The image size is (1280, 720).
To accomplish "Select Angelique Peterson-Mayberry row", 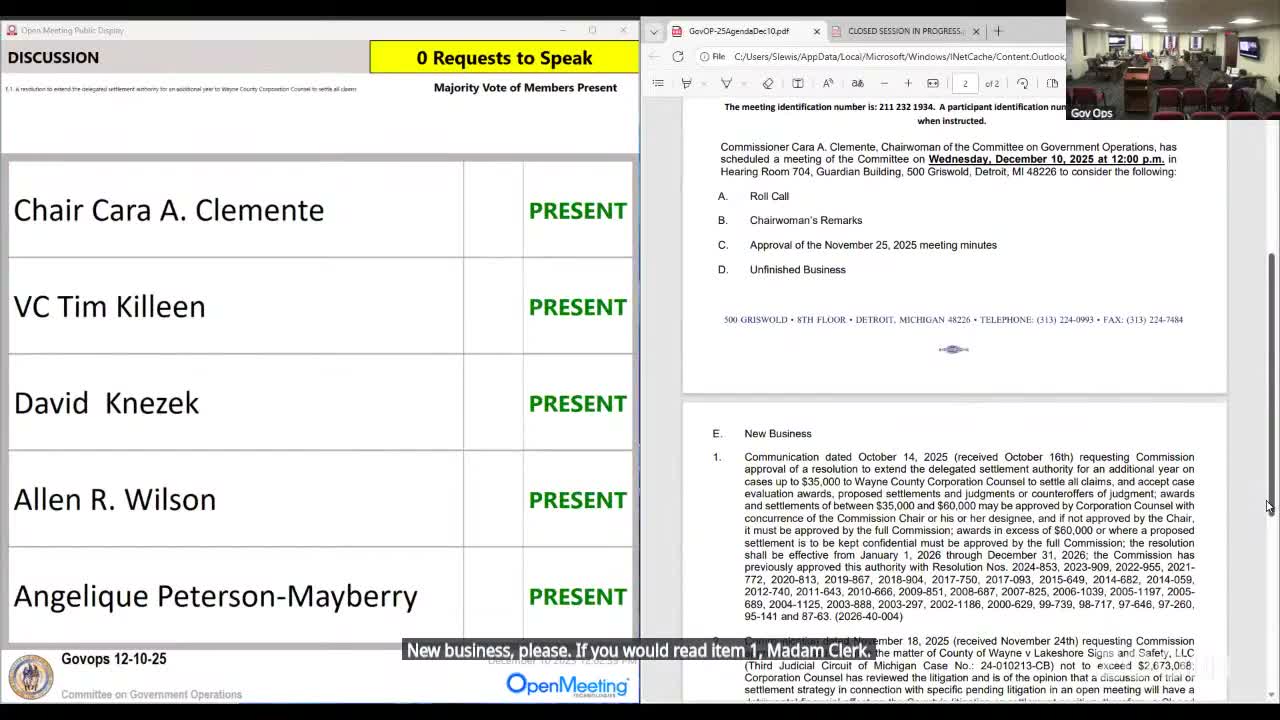I will click(x=320, y=595).
